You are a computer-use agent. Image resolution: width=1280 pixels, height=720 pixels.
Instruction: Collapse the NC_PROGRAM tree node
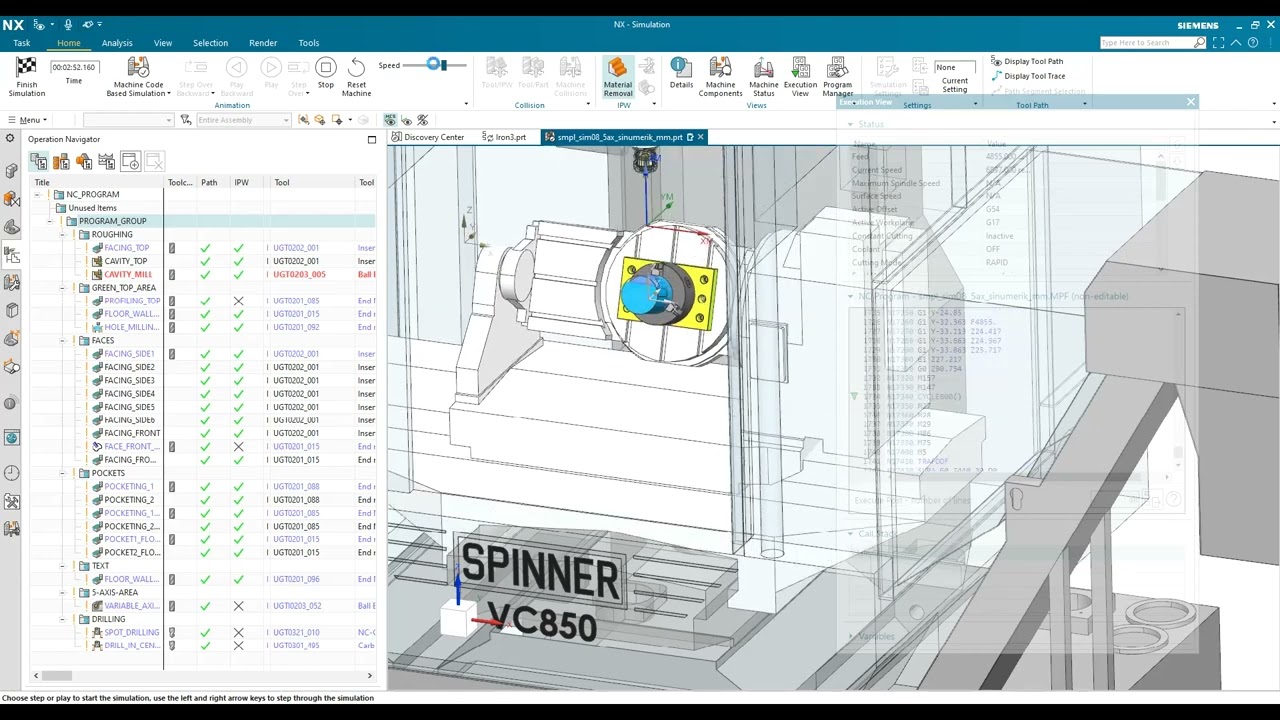coord(37,195)
